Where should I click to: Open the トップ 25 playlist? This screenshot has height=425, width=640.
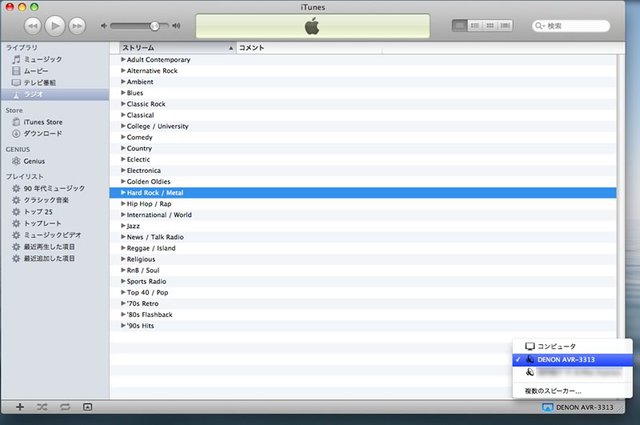pyautogui.click(x=55, y=211)
